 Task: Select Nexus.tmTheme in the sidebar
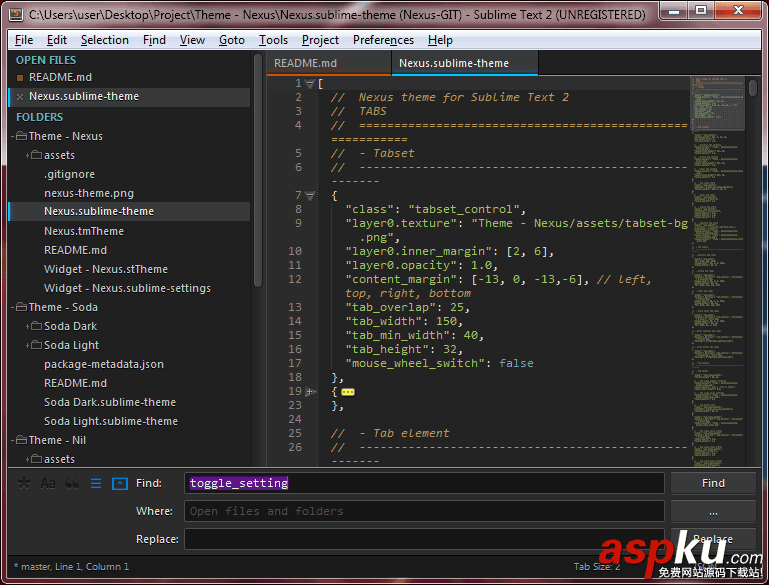(x=84, y=231)
